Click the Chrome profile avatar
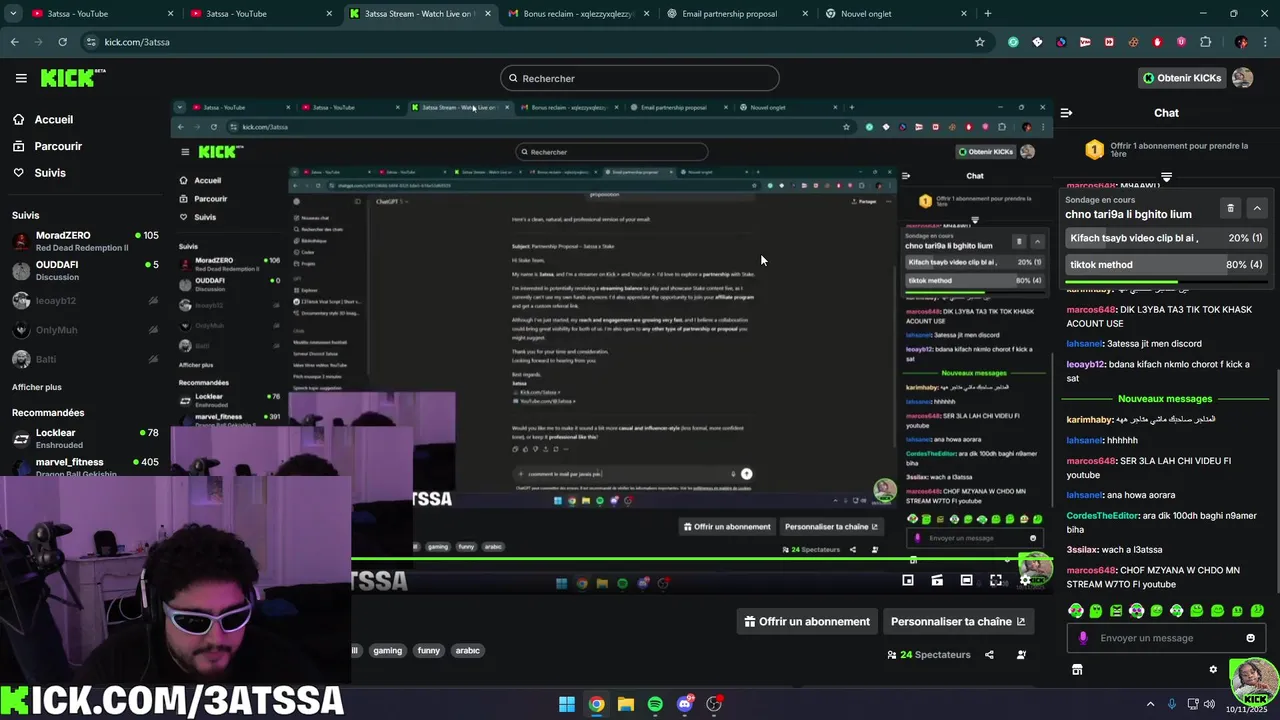 (x=1241, y=42)
